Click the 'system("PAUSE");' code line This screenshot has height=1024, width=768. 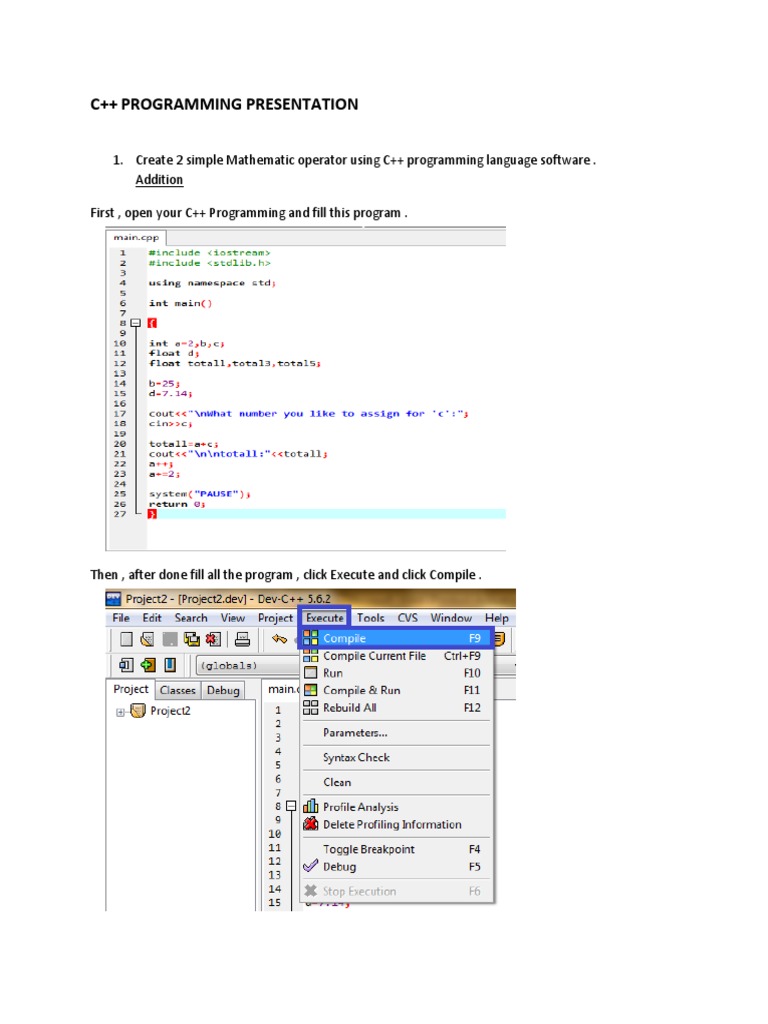pyautogui.click(x=199, y=494)
